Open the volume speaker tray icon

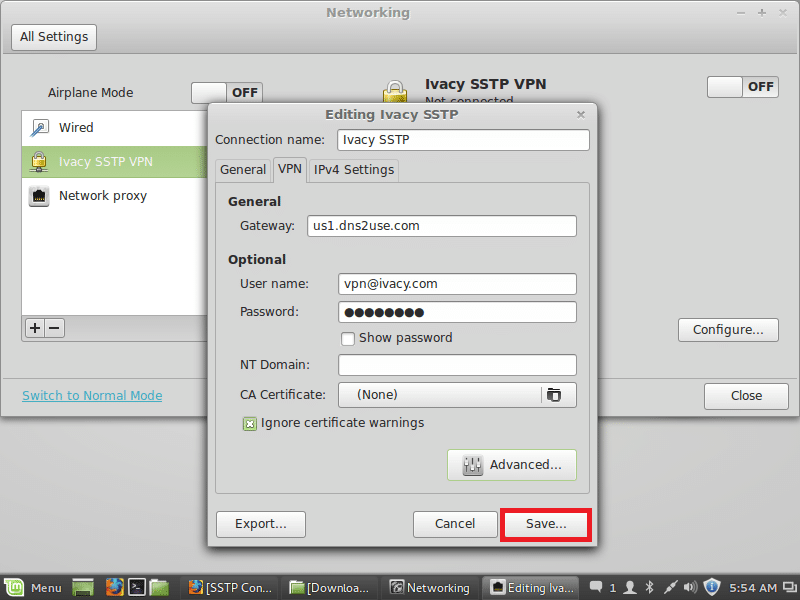690,588
